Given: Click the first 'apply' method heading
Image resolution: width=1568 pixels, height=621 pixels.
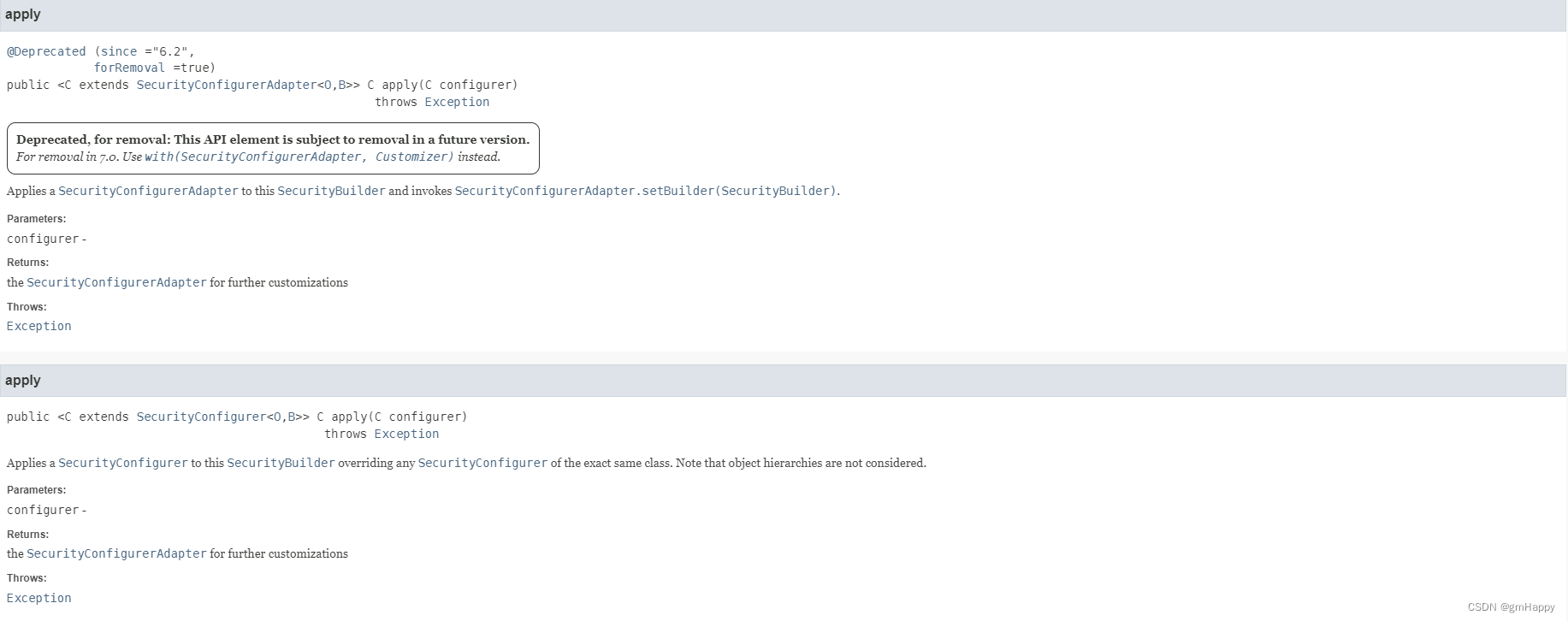Looking at the screenshot, I should [x=23, y=15].
